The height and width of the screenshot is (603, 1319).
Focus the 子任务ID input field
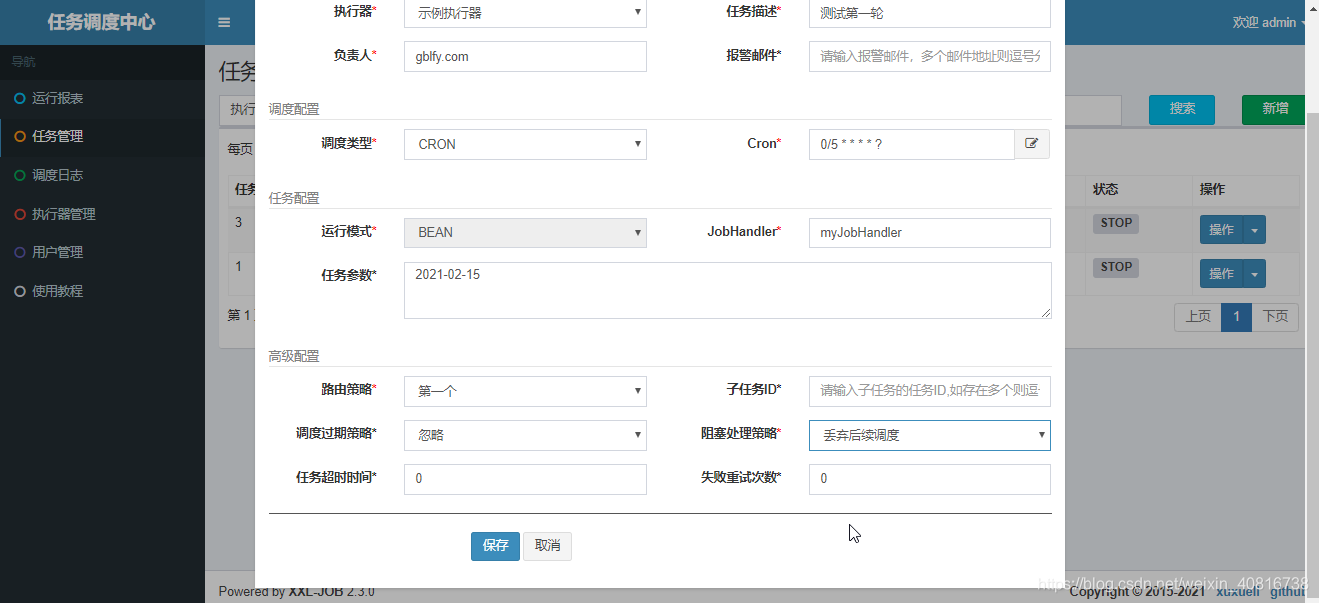tap(929, 391)
